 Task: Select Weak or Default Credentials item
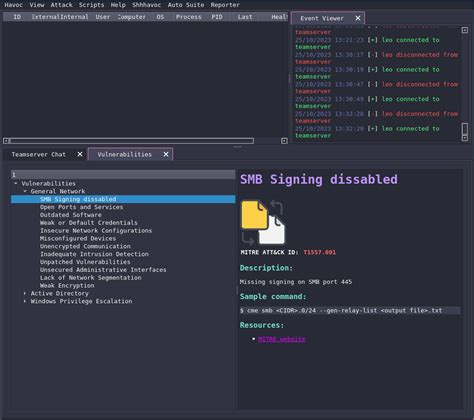click(89, 223)
